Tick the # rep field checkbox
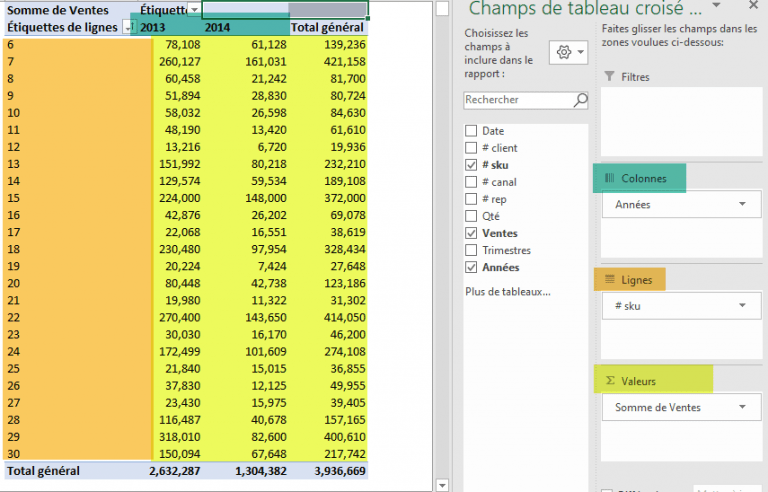The height and width of the screenshot is (492, 768). (x=471, y=199)
